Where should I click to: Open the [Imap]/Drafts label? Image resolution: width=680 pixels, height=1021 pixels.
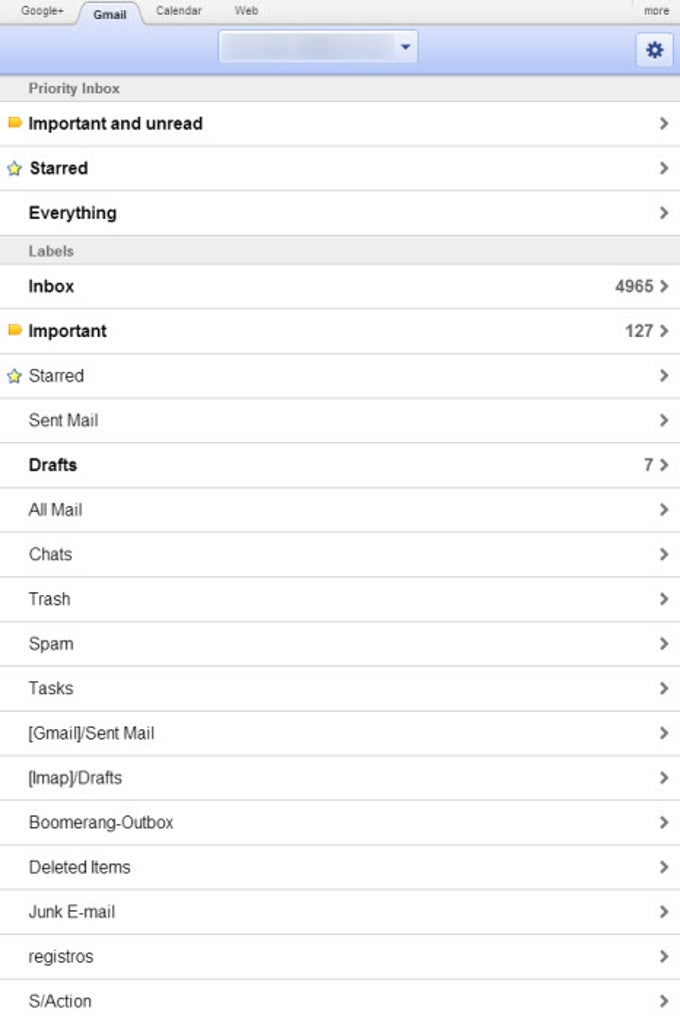click(x=340, y=777)
